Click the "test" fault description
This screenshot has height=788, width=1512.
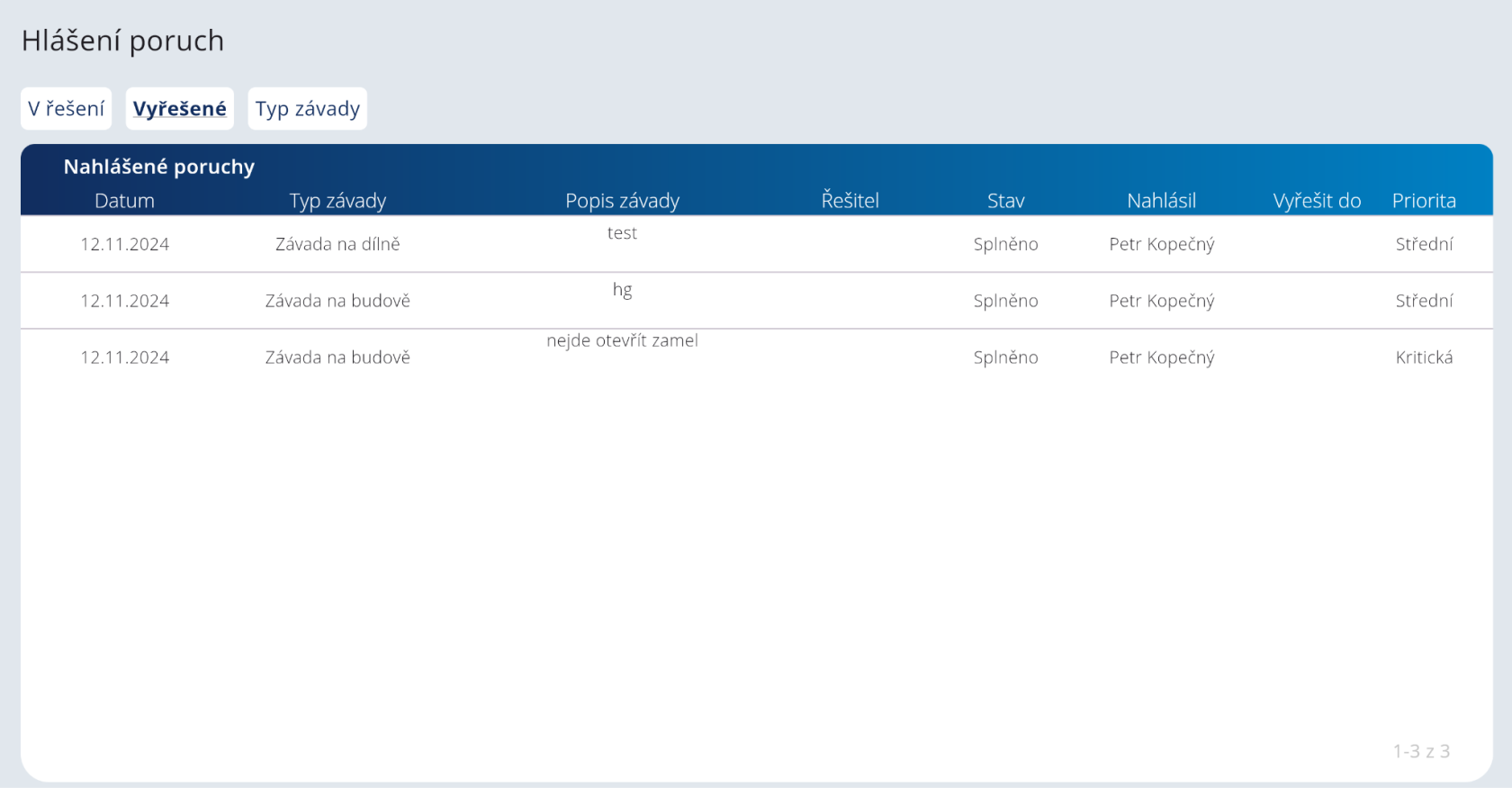[x=622, y=233]
